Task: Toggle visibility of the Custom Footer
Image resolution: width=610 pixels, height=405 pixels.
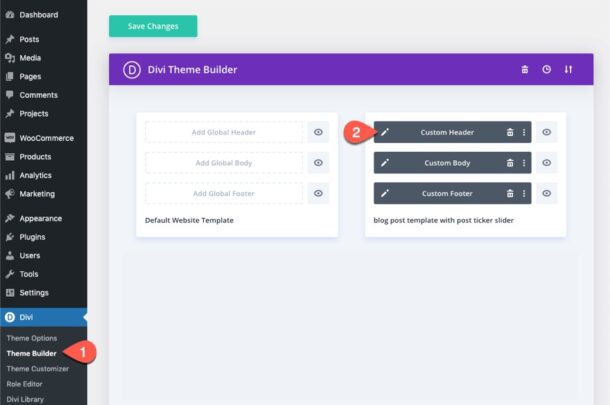Action: point(547,193)
